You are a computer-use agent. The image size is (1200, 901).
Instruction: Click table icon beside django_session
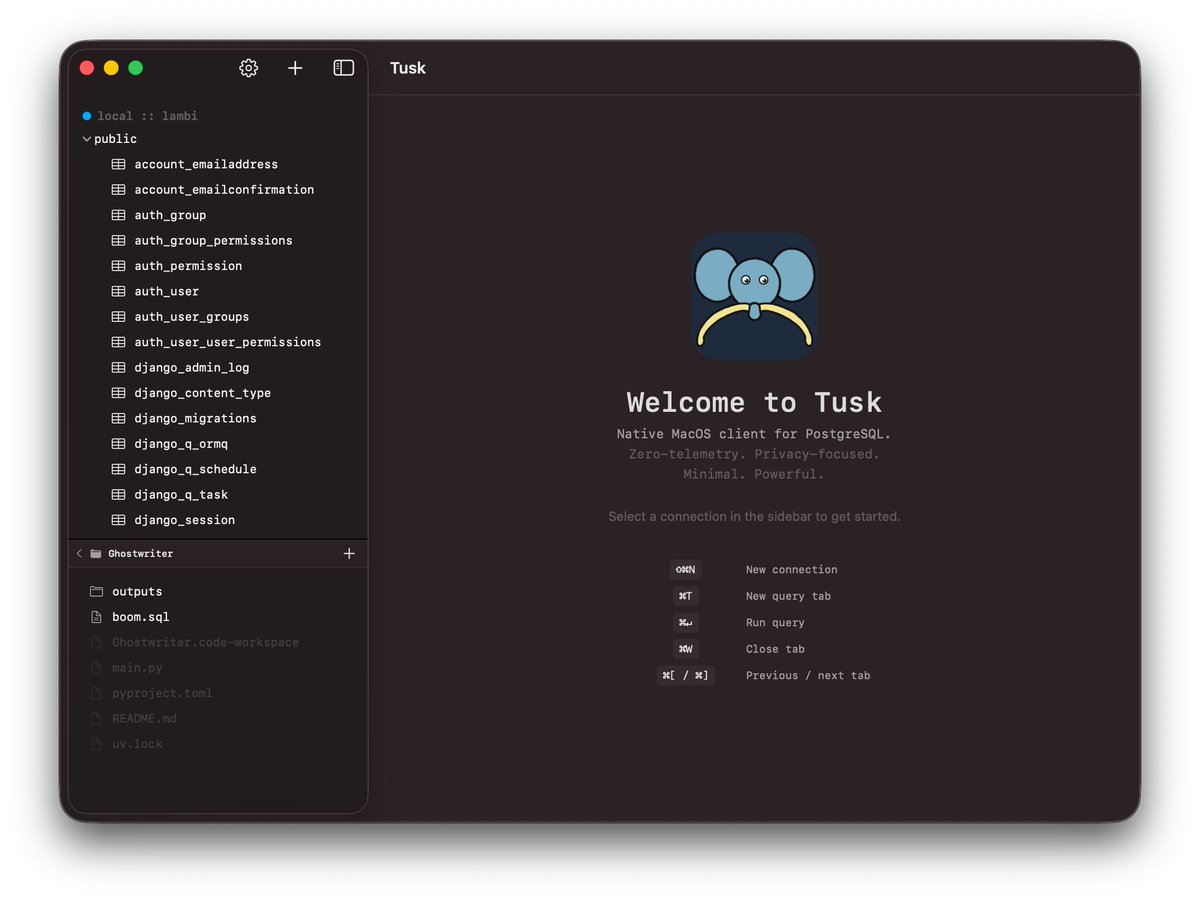[118, 520]
